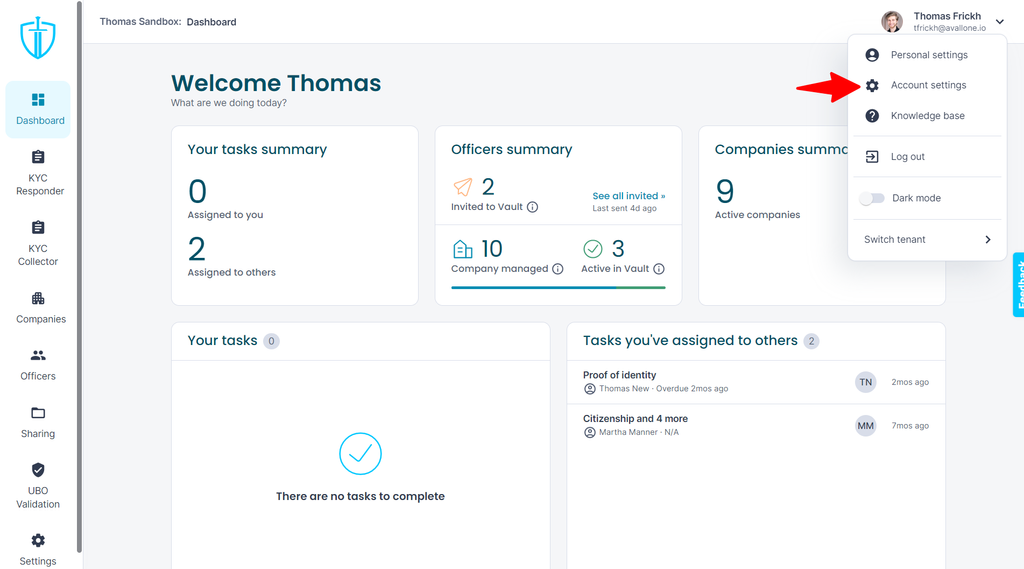Open the KYC Collector sidebar icon

pos(39,228)
